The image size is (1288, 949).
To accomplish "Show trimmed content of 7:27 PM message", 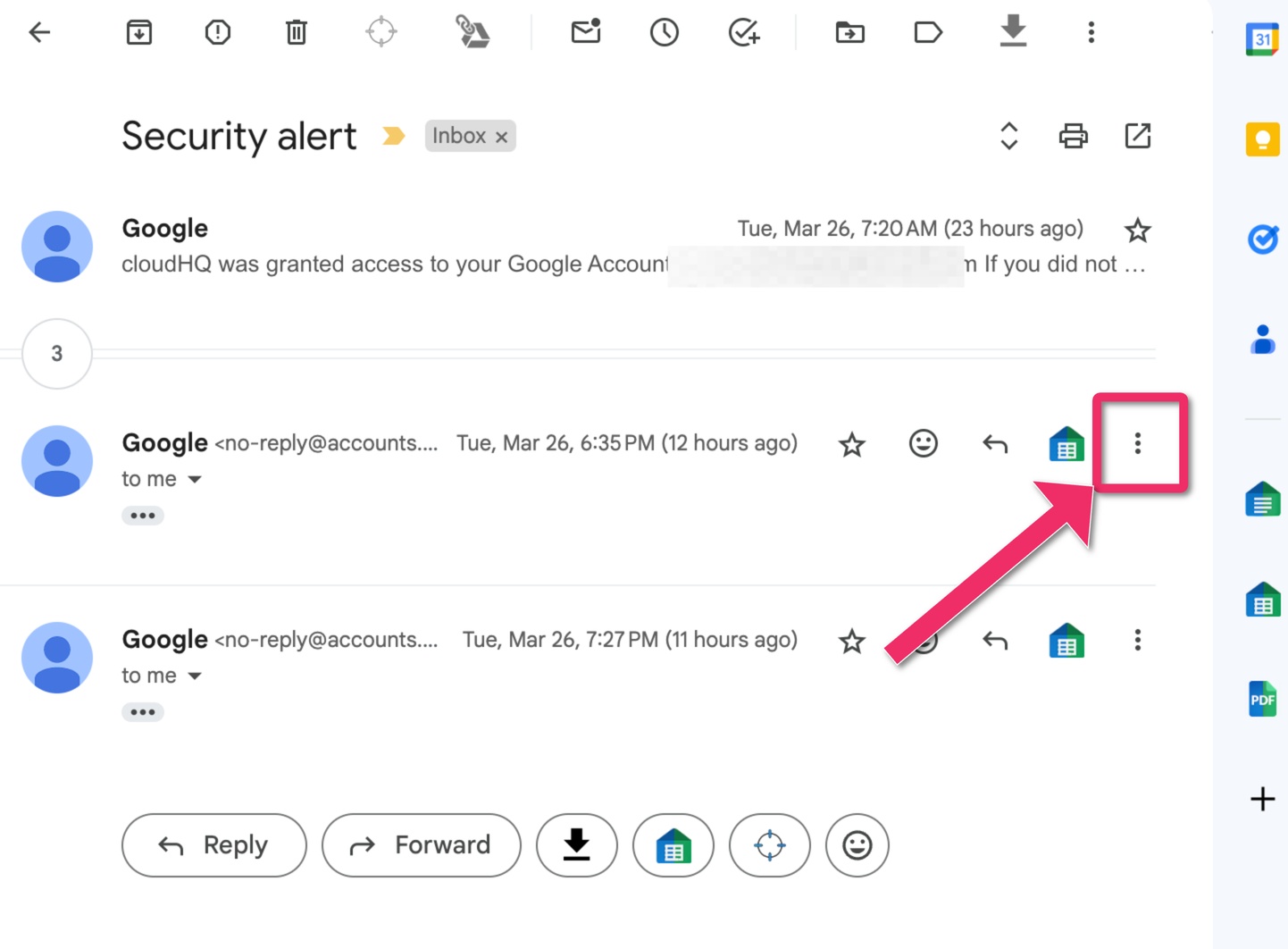I will pos(143,712).
